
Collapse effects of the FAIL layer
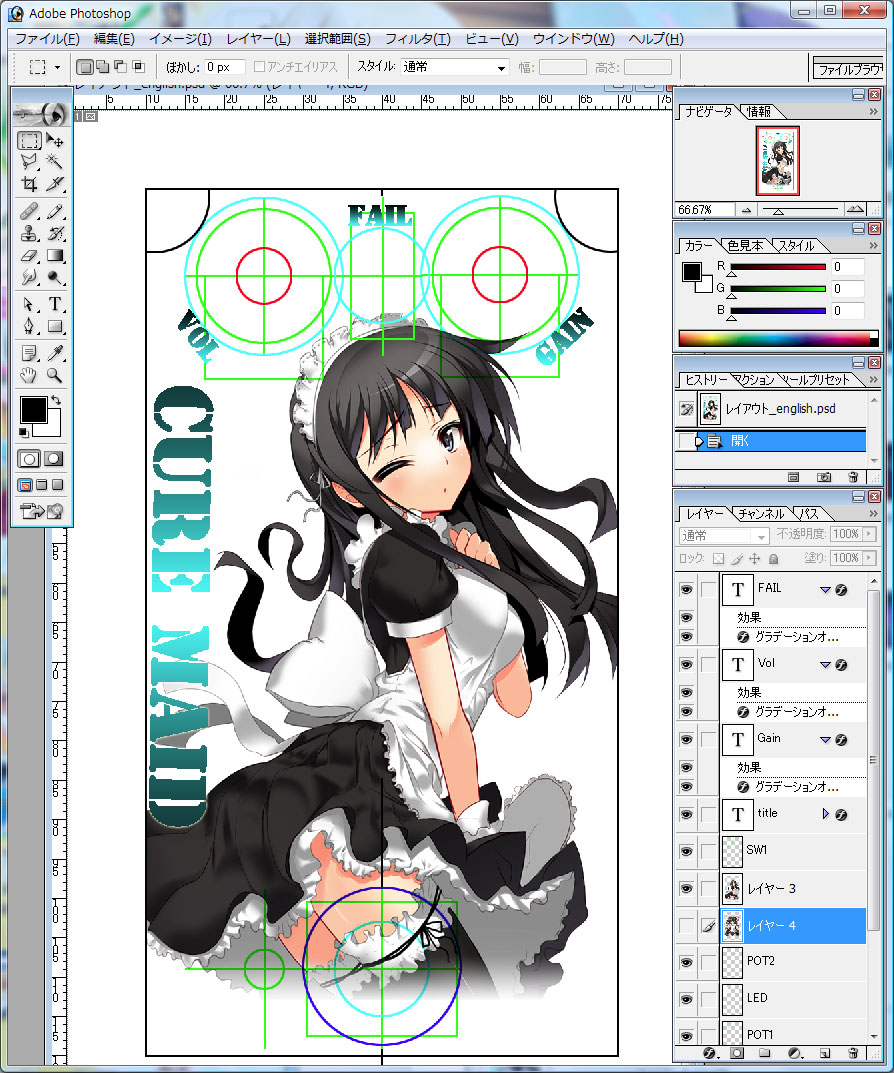(825, 590)
